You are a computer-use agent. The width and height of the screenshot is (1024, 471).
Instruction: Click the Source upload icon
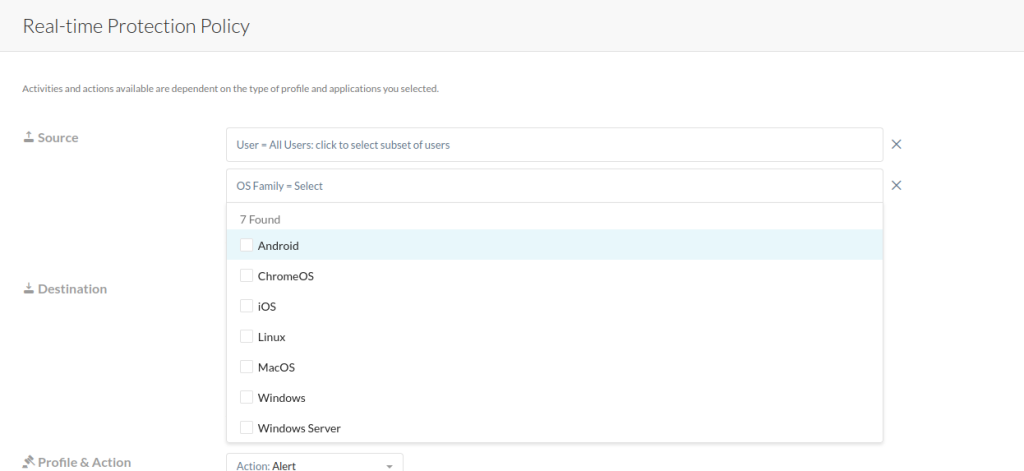28,137
